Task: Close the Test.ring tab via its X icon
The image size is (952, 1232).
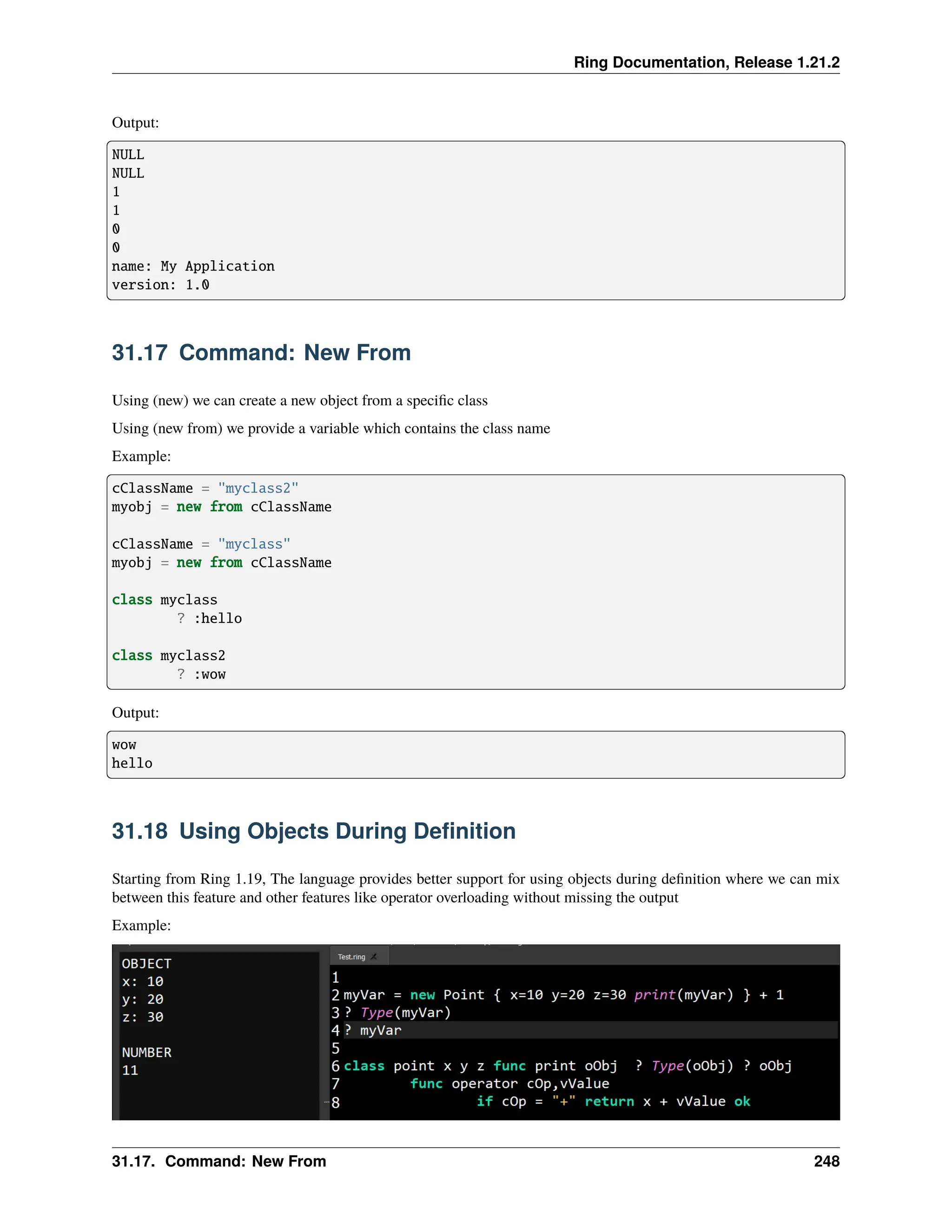Action: (373, 957)
